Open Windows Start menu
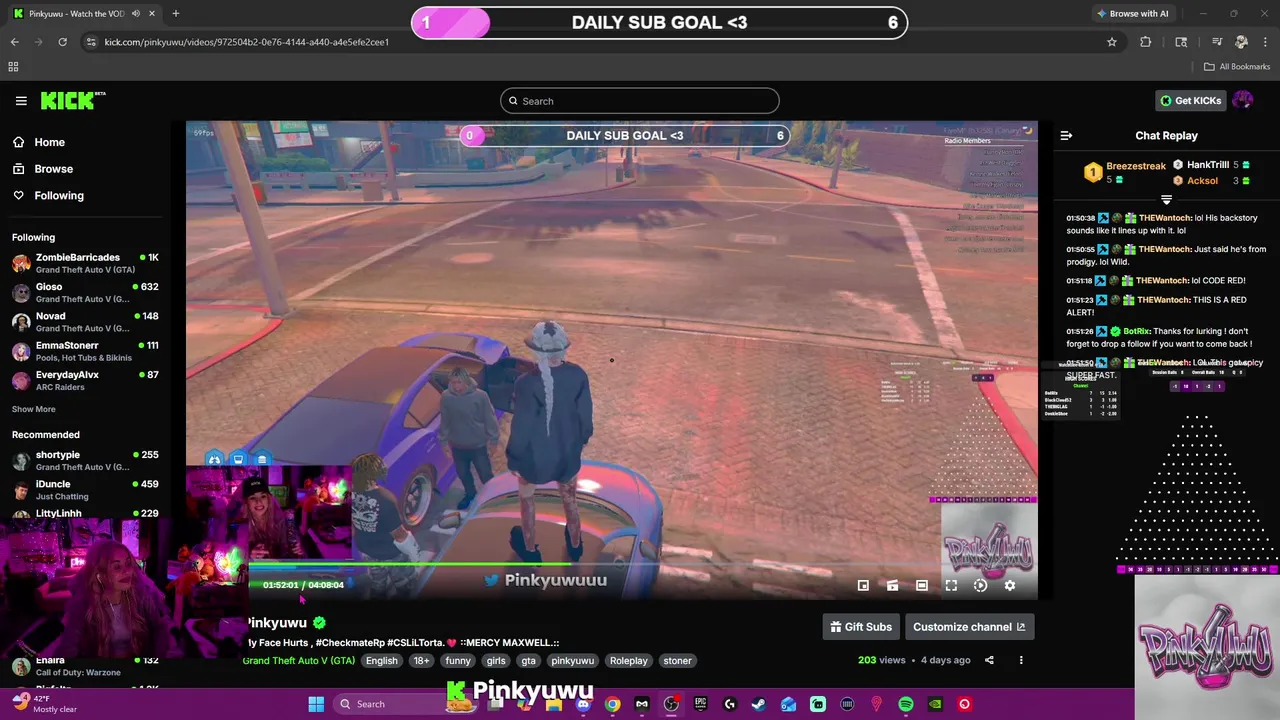 (x=316, y=704)
